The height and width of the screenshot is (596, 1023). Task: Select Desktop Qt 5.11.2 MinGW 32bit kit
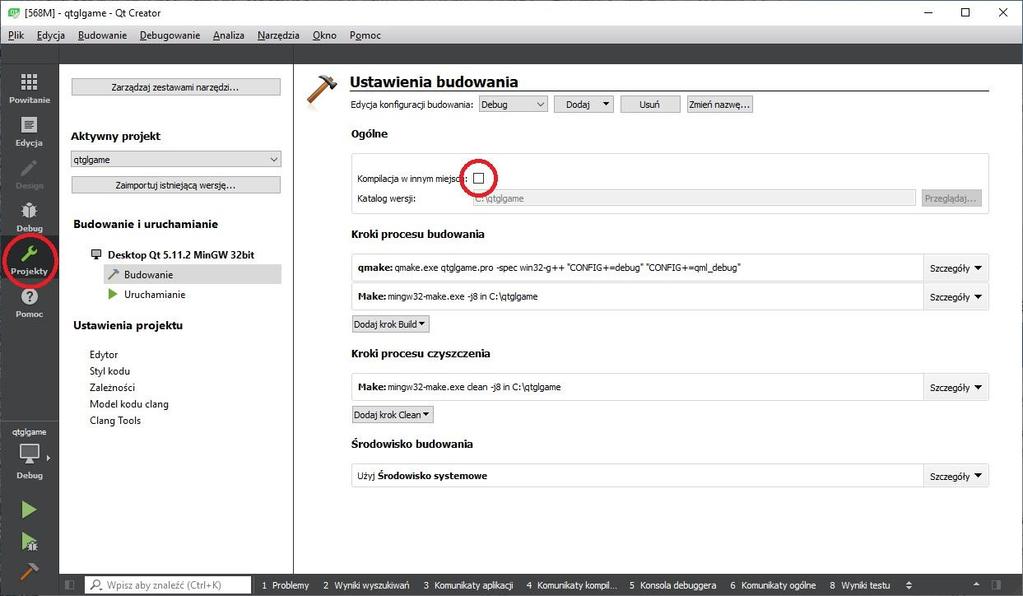click(181, 254)
